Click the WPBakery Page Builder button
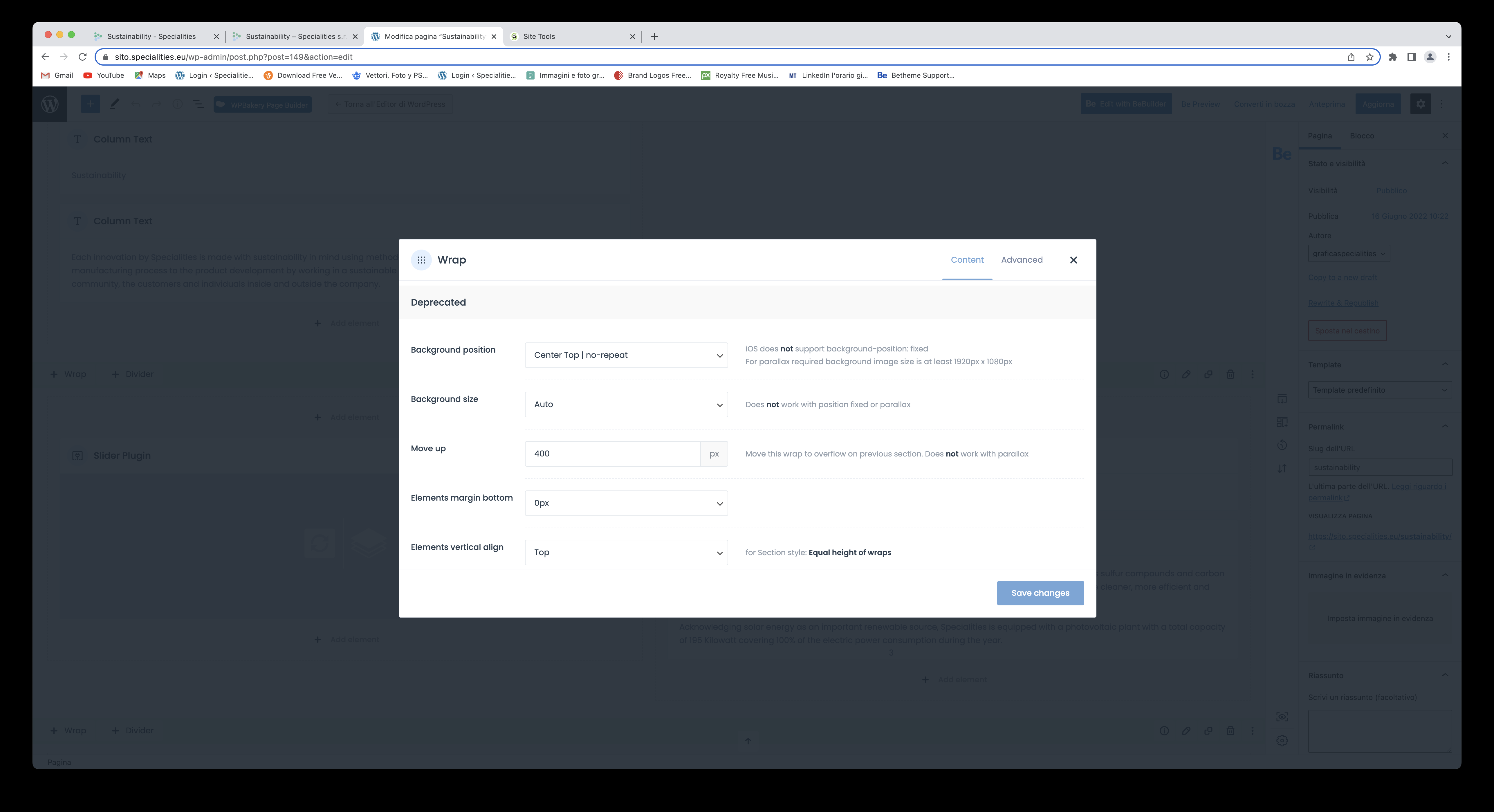Viewport: 1494px width, 812px height. [x=263, y=104]
